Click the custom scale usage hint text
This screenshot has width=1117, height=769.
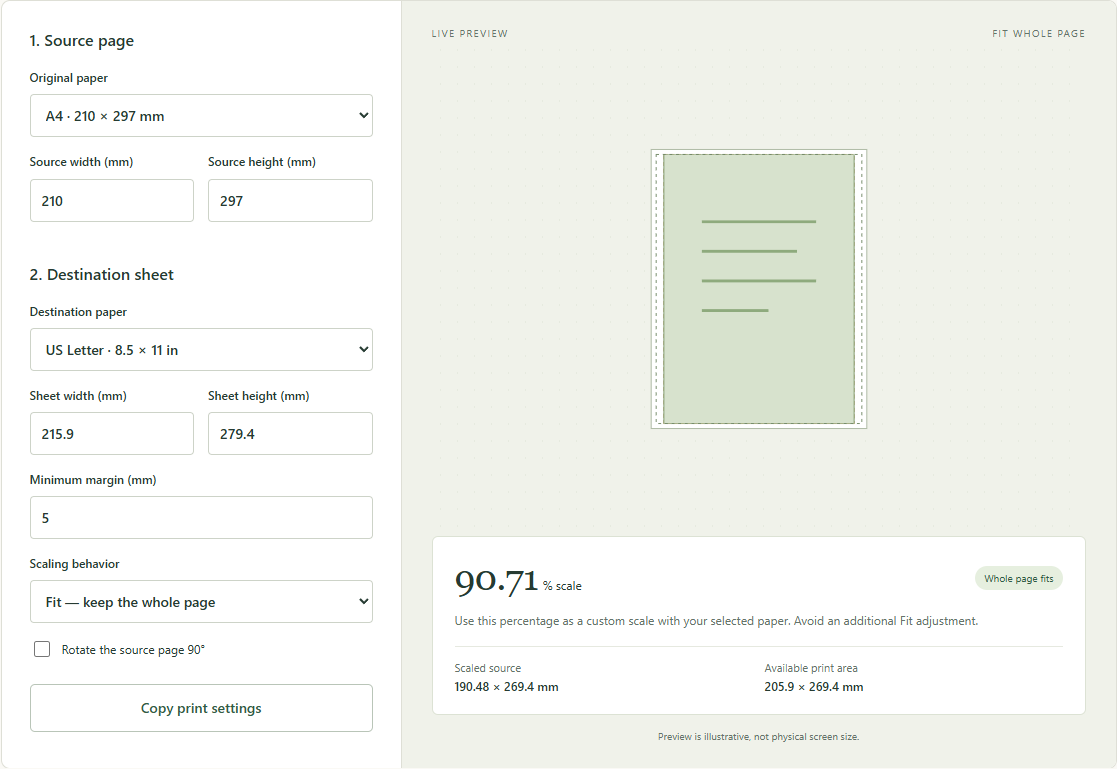pos(716,621)
